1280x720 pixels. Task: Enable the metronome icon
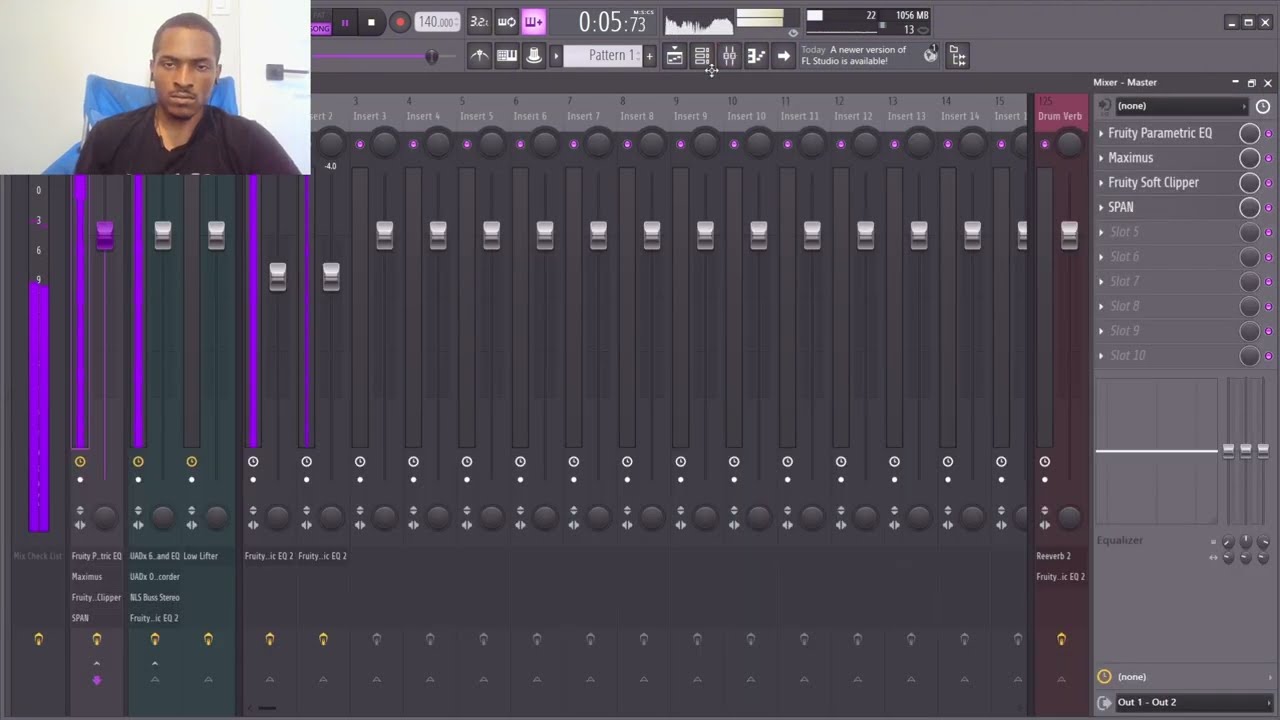point(479,56)
